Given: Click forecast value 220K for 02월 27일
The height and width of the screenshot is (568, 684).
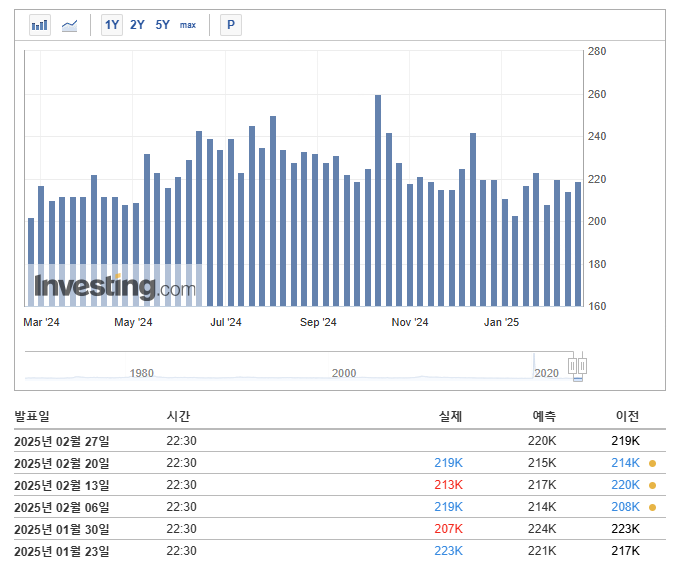Looking at the screenshot, I should click(x=542, y=441).
